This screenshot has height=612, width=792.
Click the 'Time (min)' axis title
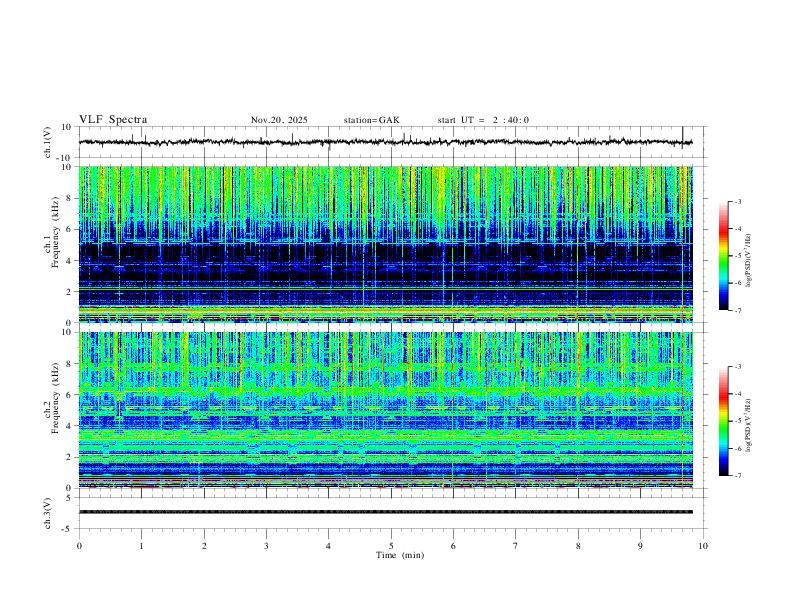click(x=400, y=555)
